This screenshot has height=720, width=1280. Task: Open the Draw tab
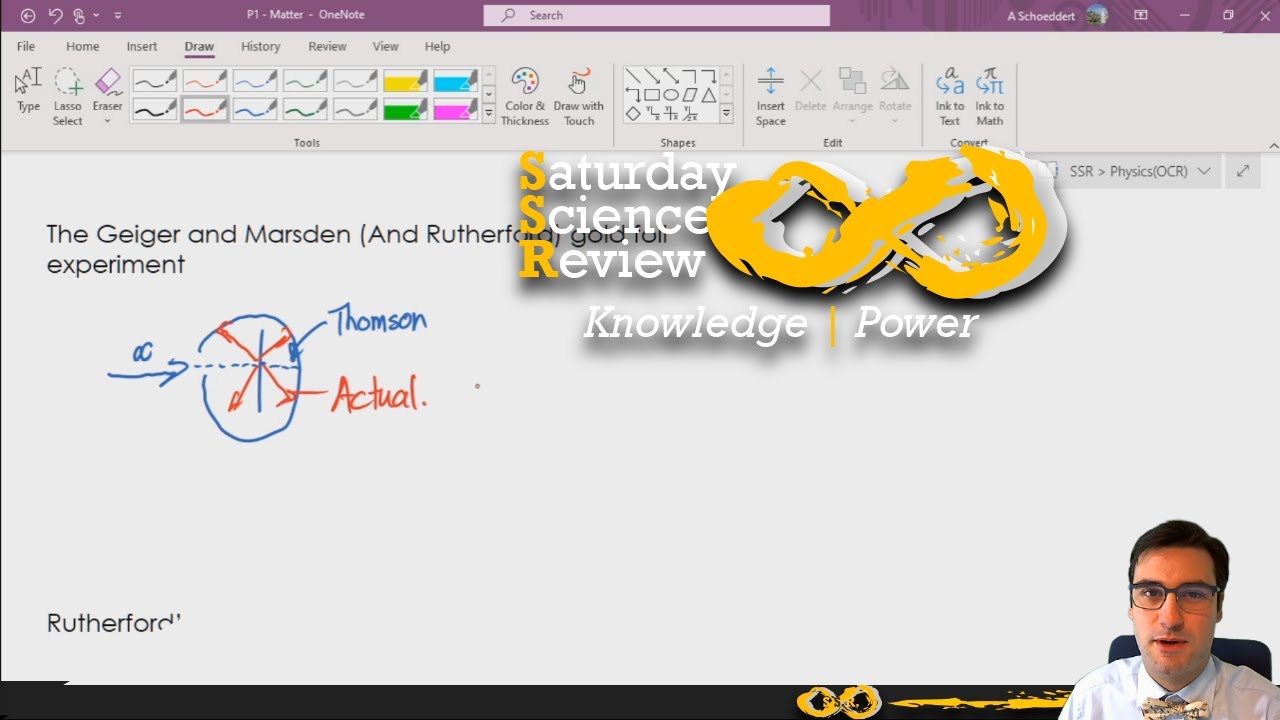[x=199, y=46]
